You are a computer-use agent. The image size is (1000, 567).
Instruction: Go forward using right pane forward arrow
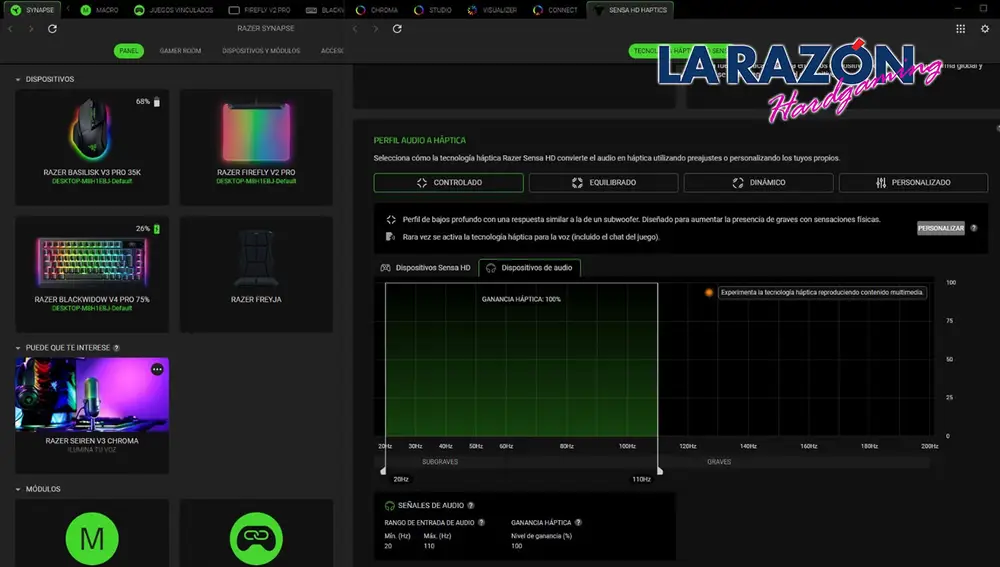pos(376,29)
